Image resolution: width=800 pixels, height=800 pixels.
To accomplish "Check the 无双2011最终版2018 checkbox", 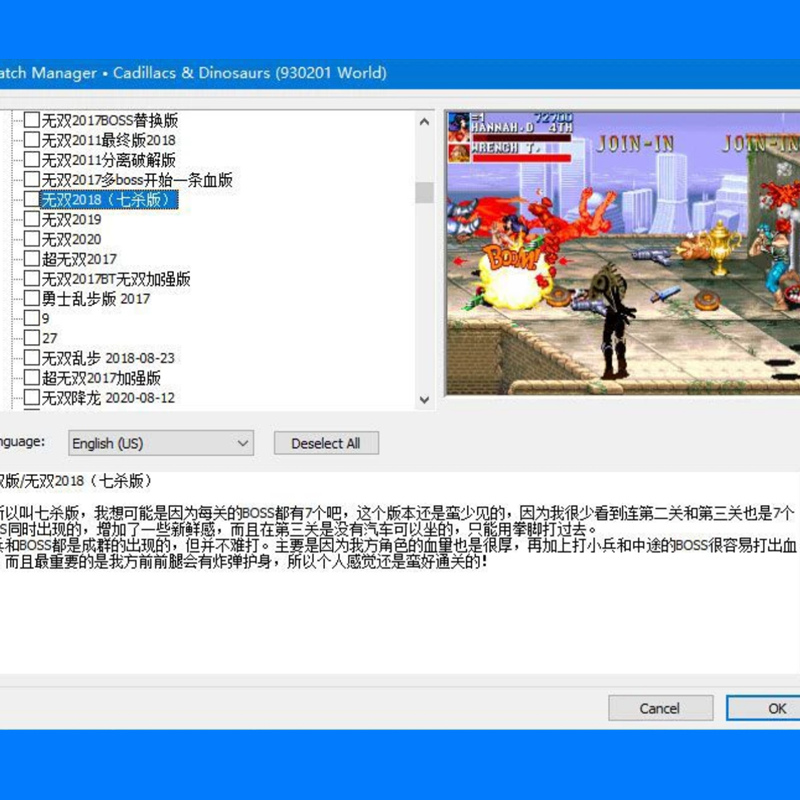I will point(32,140).
